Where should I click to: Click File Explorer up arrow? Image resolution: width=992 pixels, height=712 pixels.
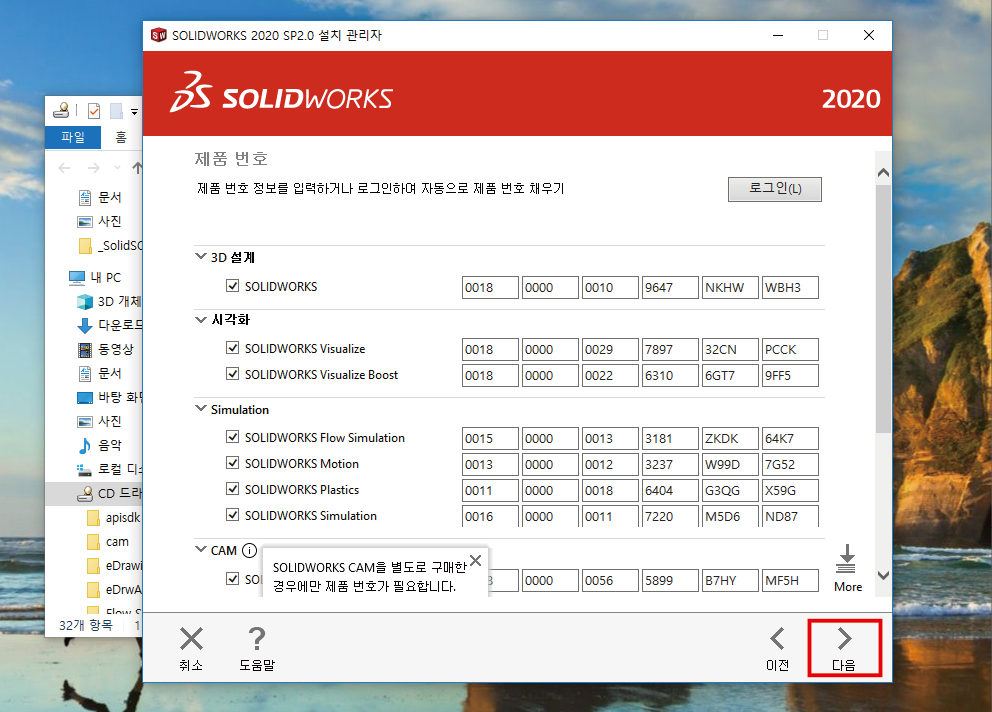click(137, 168)
